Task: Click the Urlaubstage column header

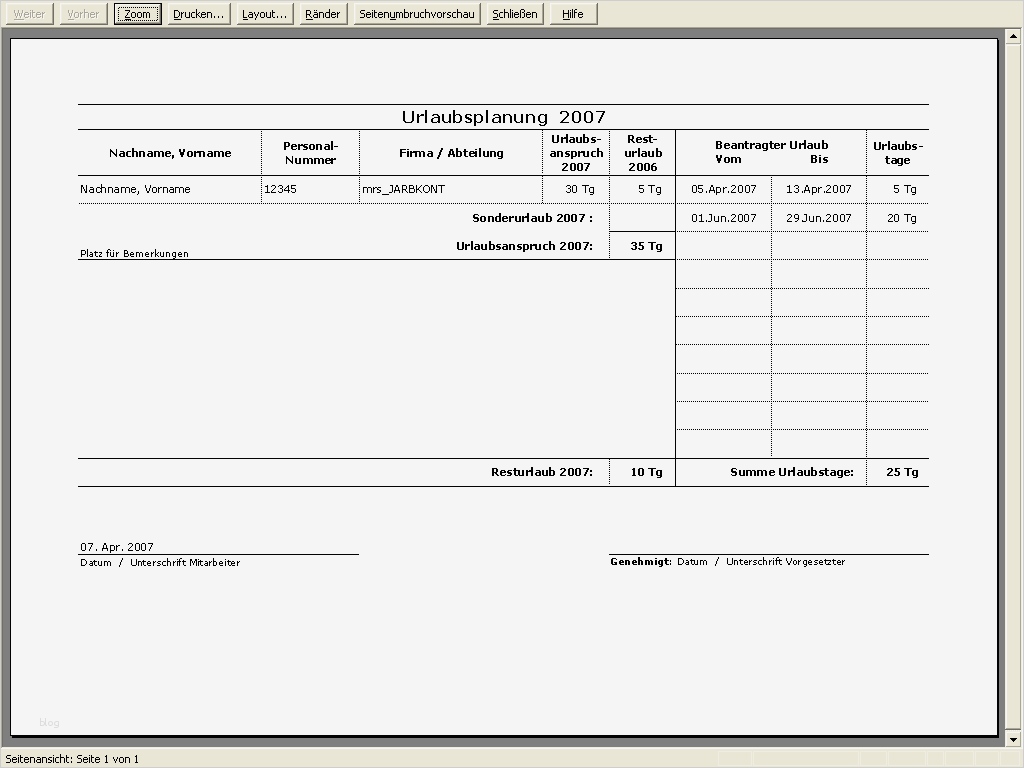Action: [x=898, y=153]
